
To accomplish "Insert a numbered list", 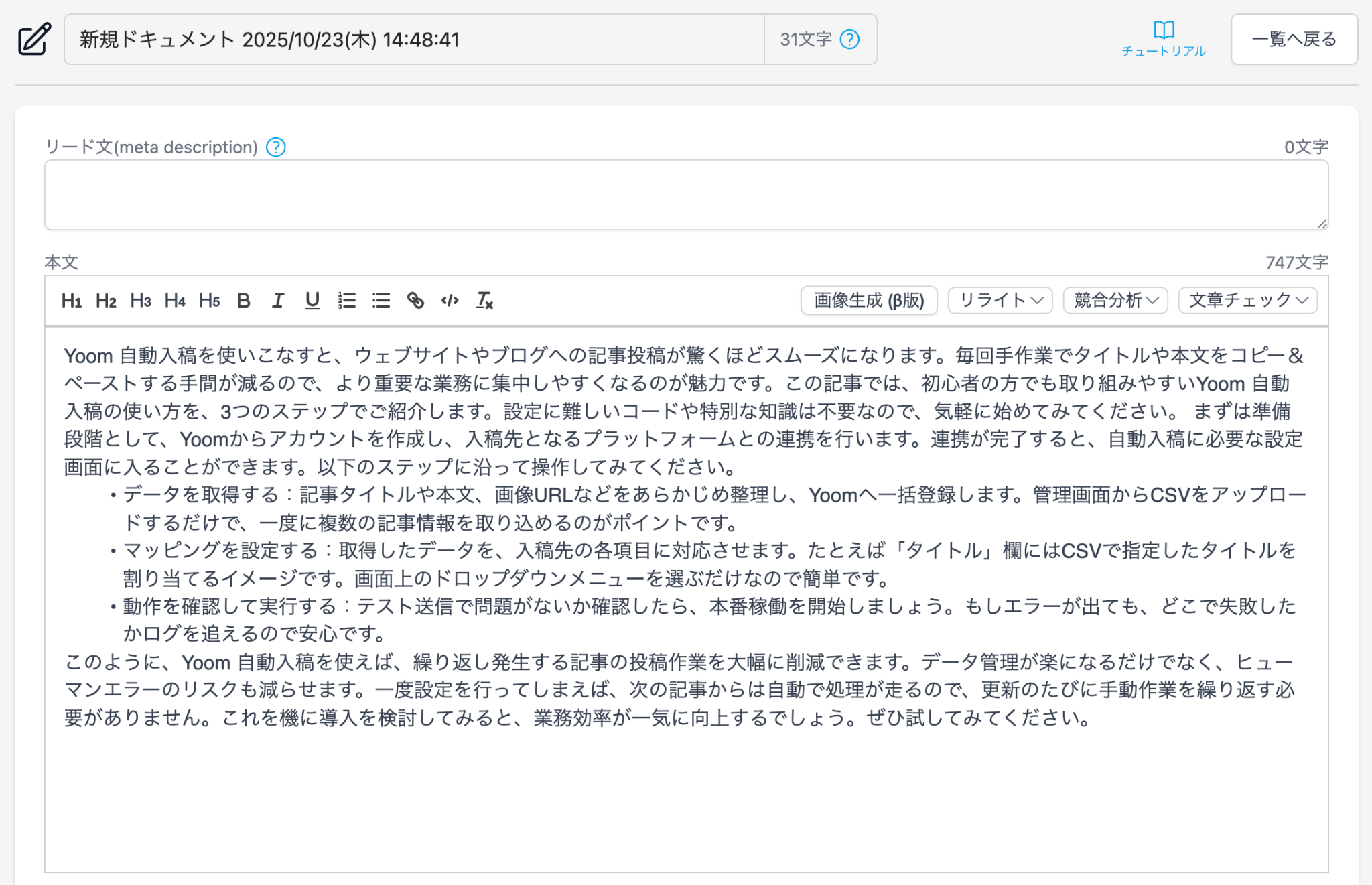I will click(347, 301).
